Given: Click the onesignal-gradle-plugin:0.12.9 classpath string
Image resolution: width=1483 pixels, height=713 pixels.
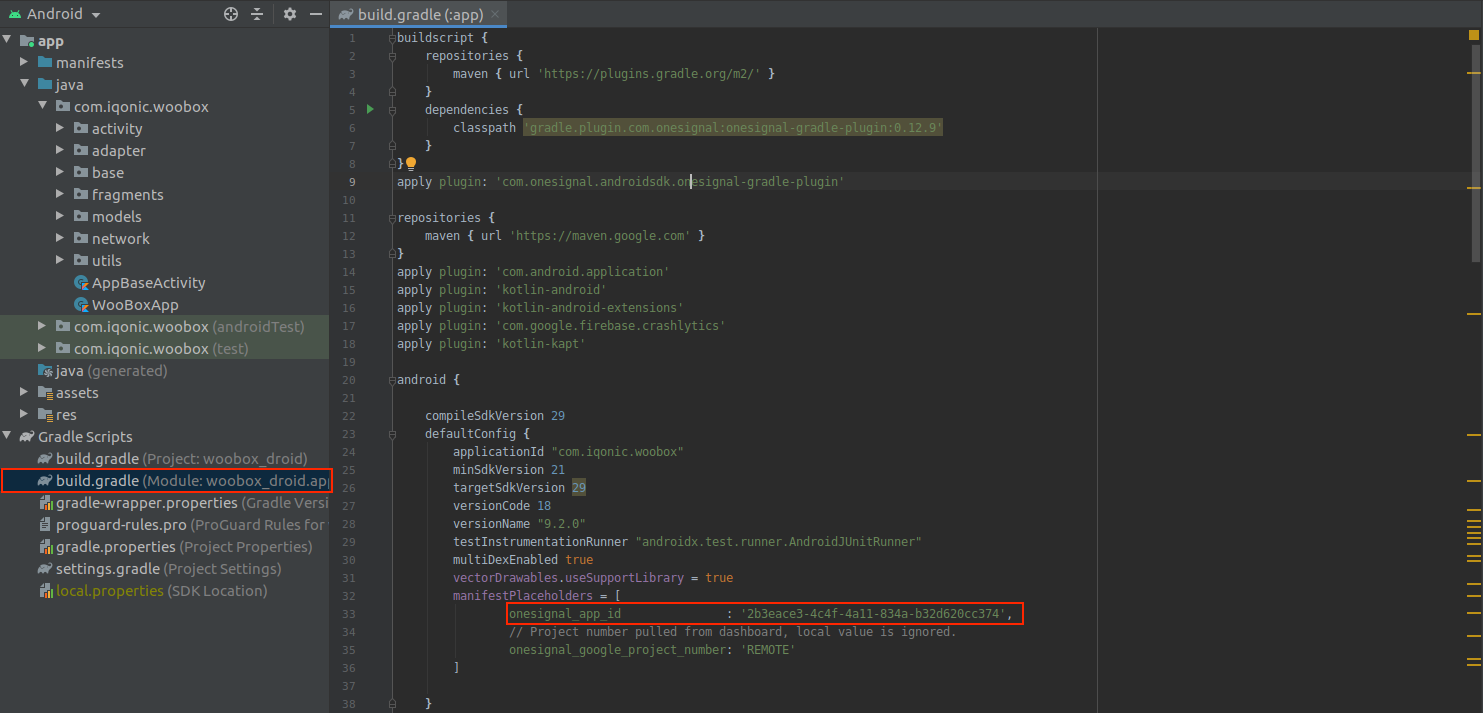Looking at the screenshot, I should click(733, 128).
